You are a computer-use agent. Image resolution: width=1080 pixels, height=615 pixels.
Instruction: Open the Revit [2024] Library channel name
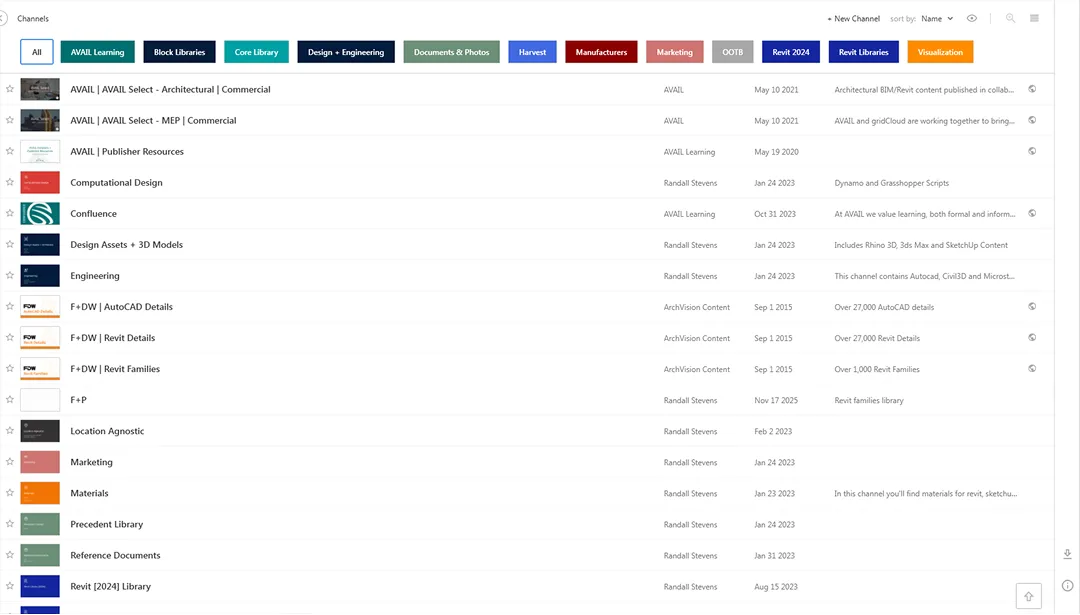click(110, 586)
